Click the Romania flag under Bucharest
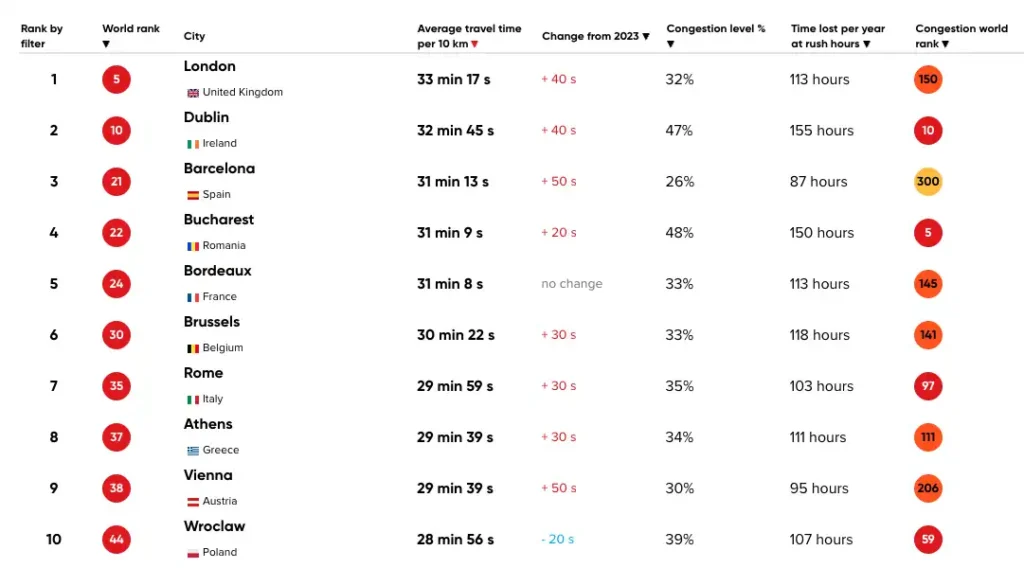The height and width of the screenshot is (568, 1024). point(193,246)
